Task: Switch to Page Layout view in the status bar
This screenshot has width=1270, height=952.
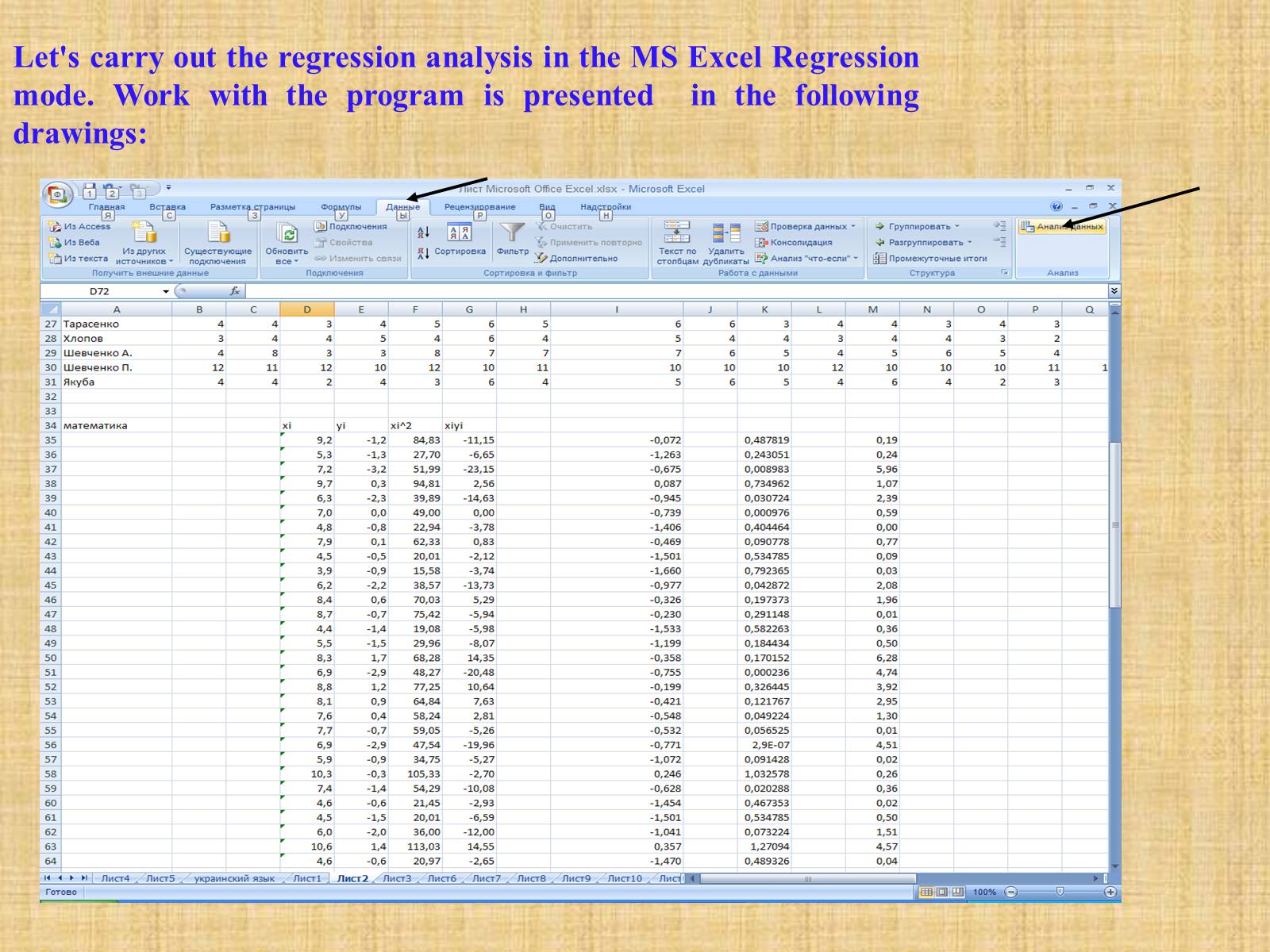Action: point(942,892)
